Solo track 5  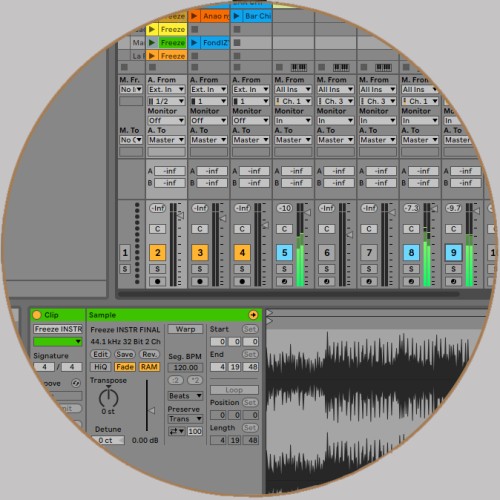point(284,269)
